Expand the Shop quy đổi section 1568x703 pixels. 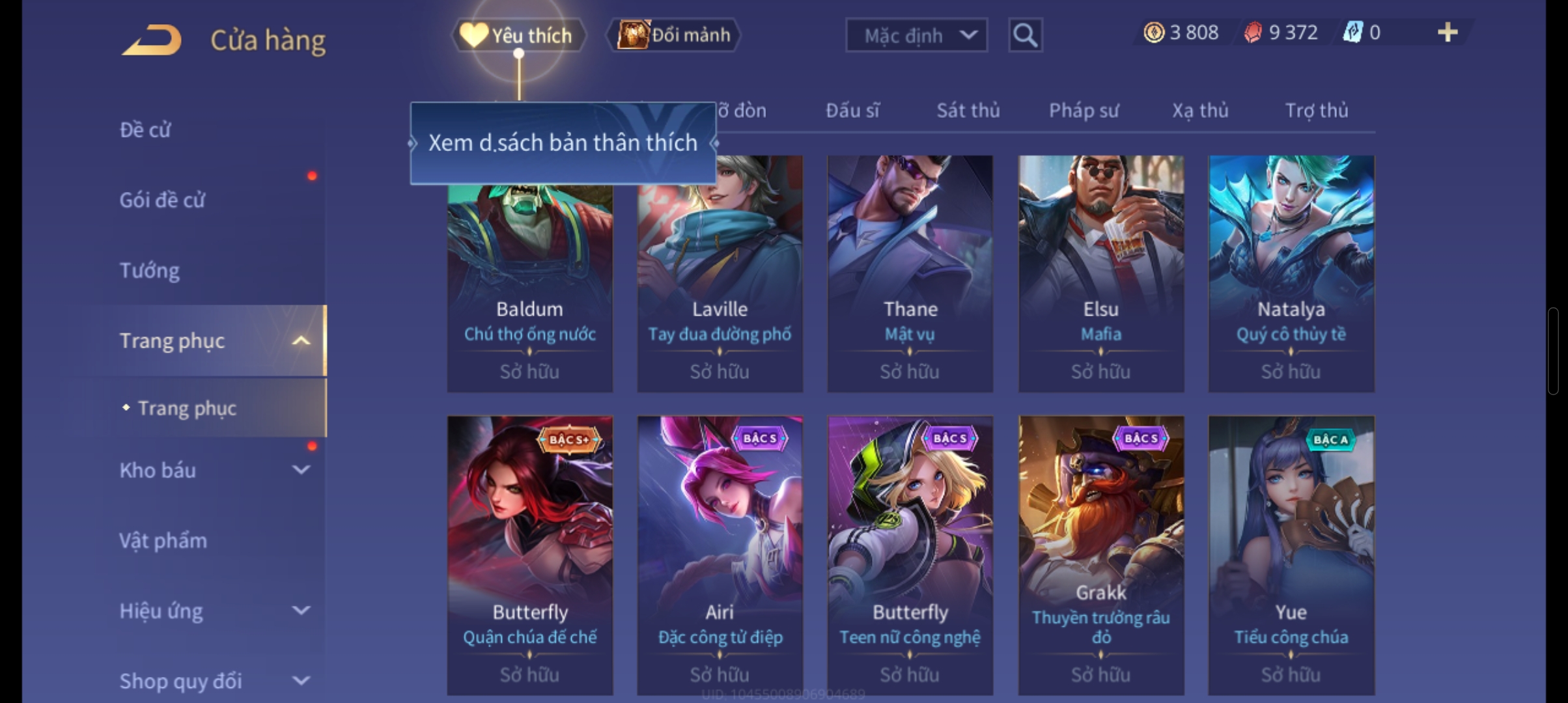pos(301,680)
